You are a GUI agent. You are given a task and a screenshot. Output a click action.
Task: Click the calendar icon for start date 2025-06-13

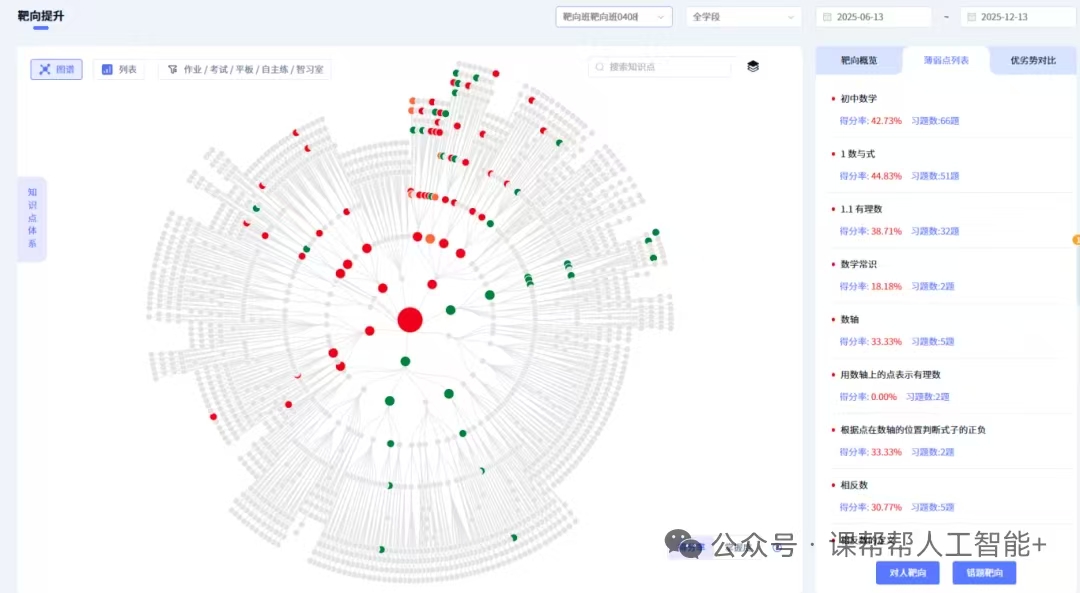click(x=826, y=17)
